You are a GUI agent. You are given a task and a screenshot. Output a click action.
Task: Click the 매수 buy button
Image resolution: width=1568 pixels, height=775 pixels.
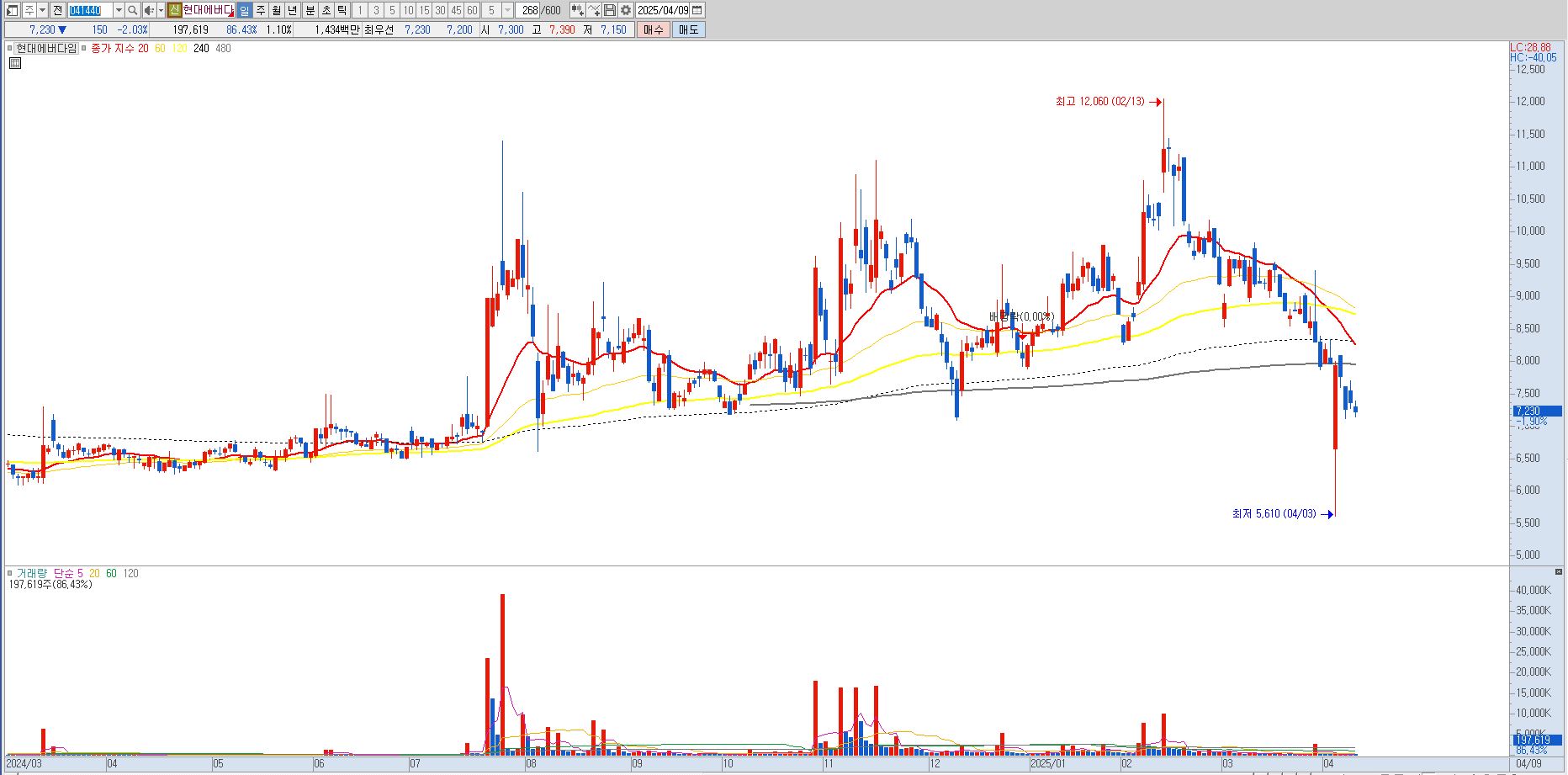(x=654, y=29)
